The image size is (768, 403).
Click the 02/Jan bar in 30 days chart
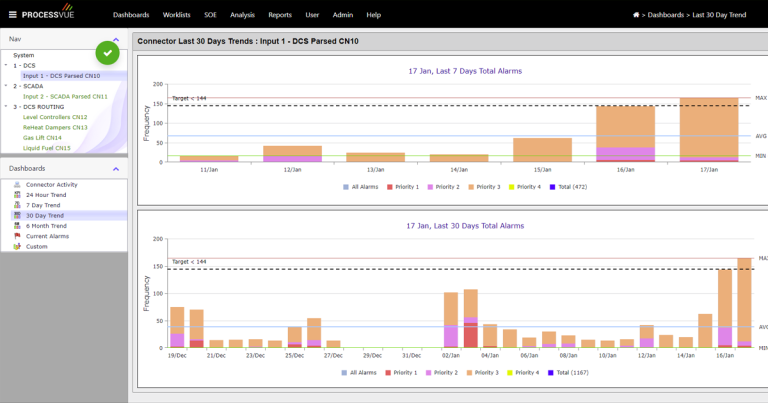[x=451, y=320]
